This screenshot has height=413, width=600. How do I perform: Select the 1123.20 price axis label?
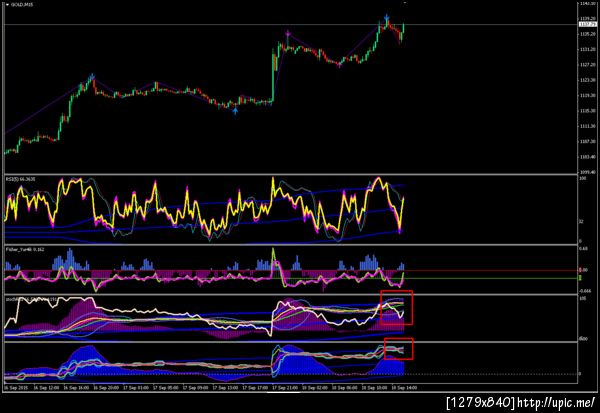click(587, 80)
